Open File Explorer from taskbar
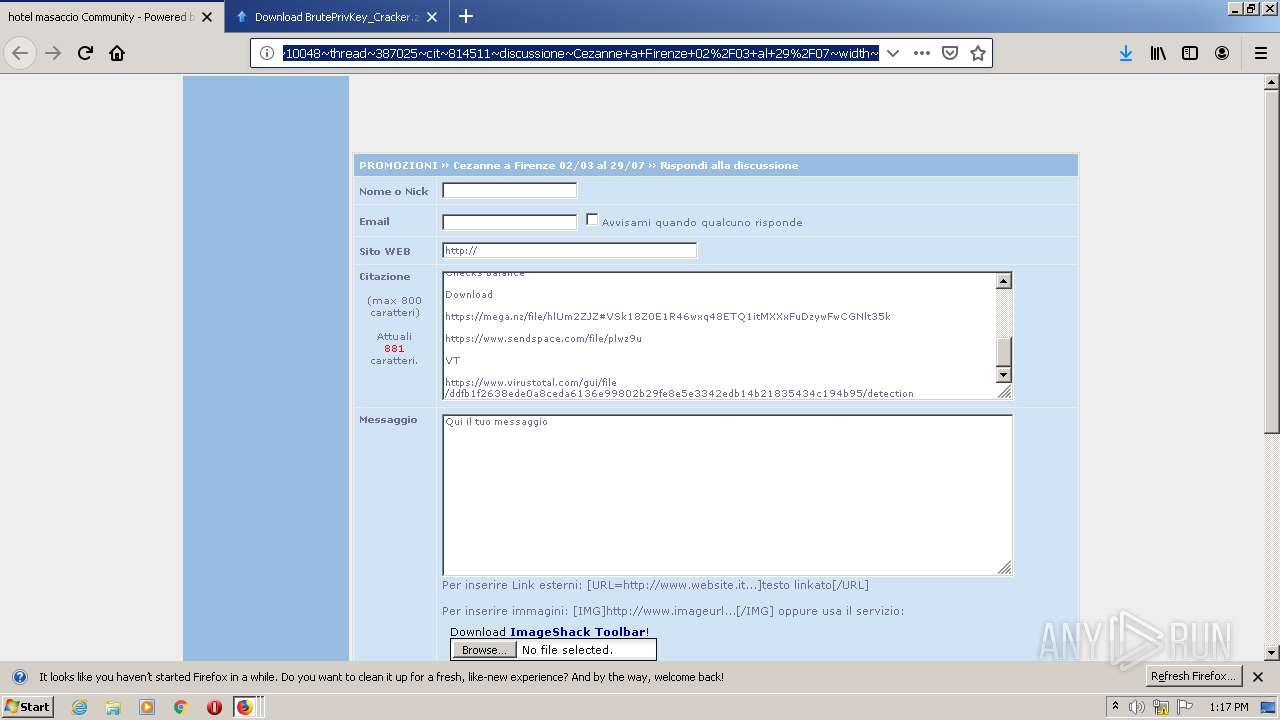This screenshot has height=720, width=1280. pyautogui.click(x=113, y=707)
